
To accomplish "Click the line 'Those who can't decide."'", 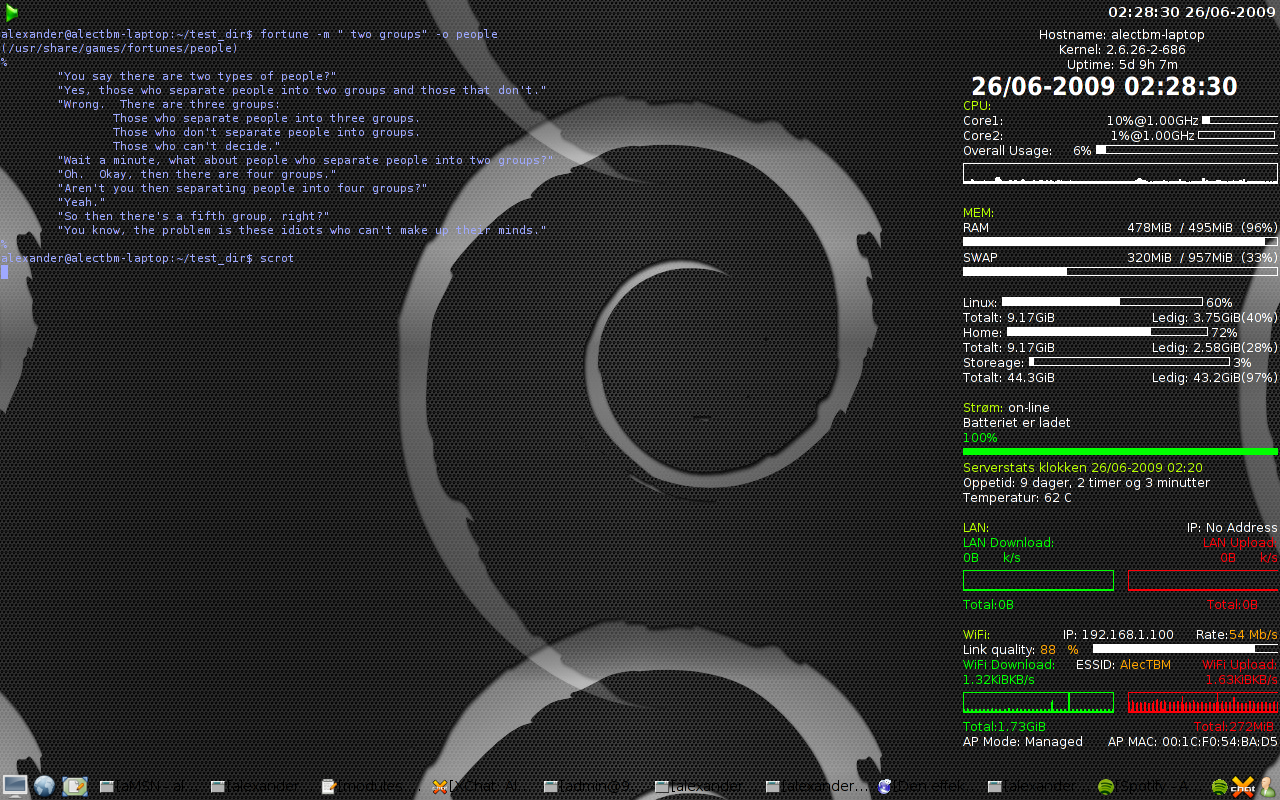I will pos(197,146).
